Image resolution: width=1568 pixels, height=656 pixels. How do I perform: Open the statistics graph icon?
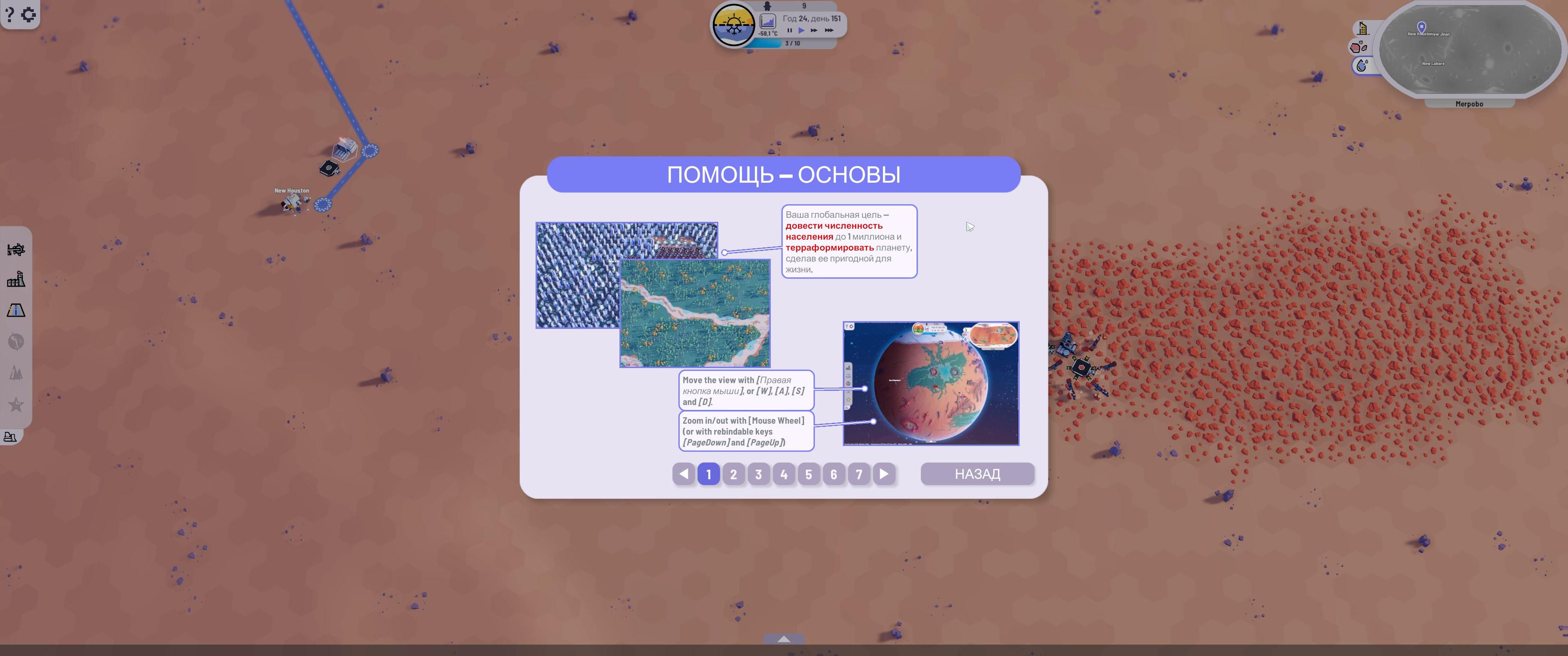(x=768, y=22)
